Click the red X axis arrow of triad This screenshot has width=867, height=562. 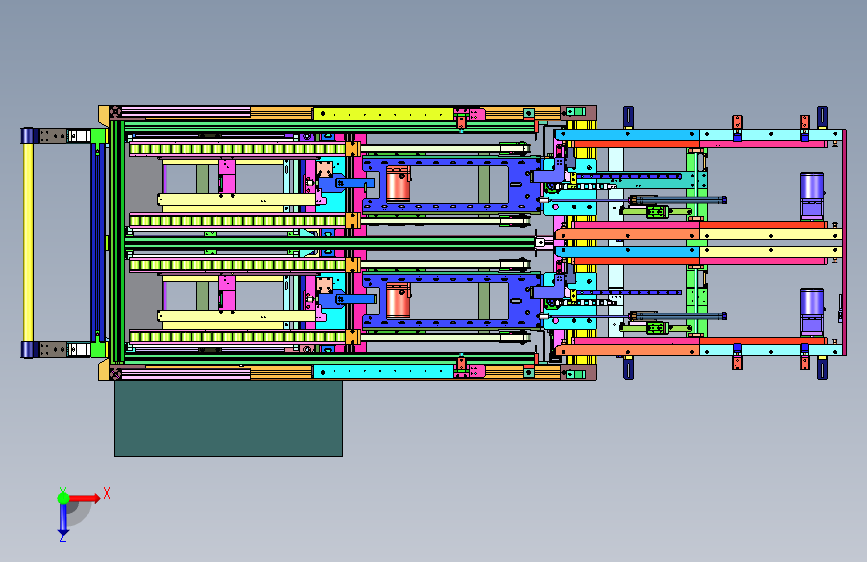point(84,498)
